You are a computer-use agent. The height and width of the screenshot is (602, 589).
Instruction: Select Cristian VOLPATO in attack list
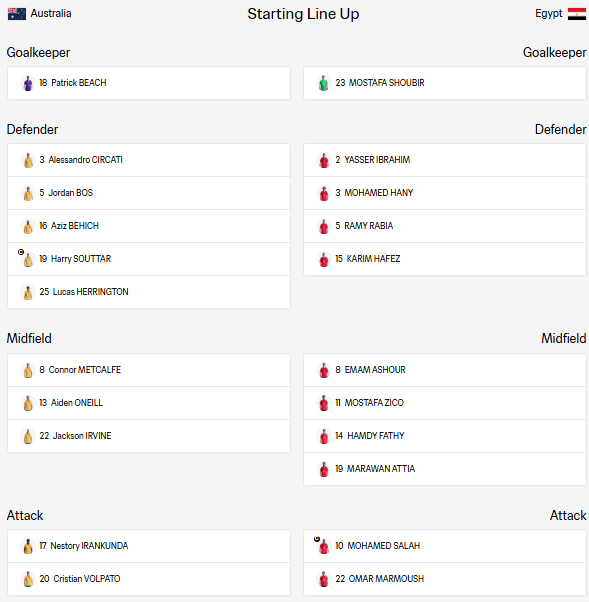coord(149,579)
